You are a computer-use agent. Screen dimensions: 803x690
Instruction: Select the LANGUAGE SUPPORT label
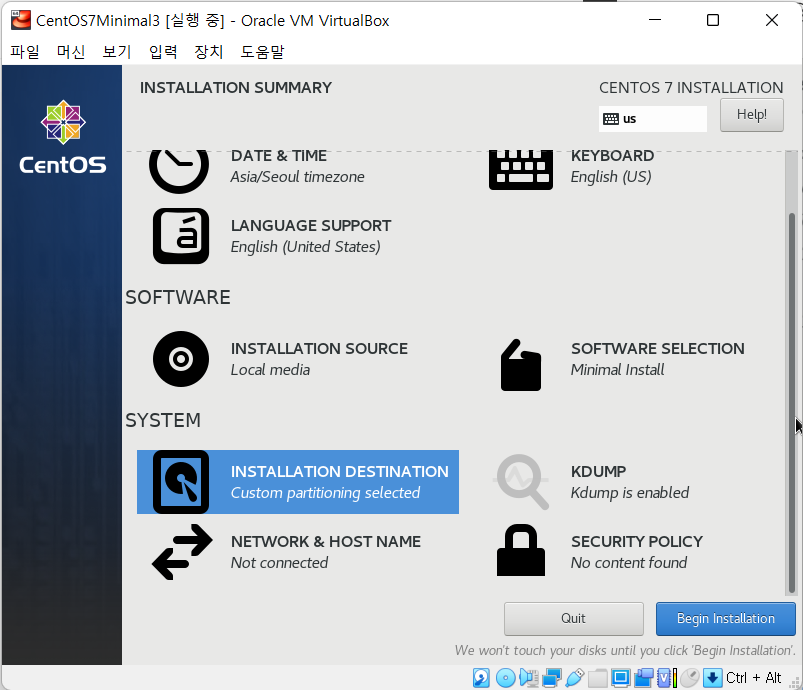pyautogui.click(x=311, y=226)
